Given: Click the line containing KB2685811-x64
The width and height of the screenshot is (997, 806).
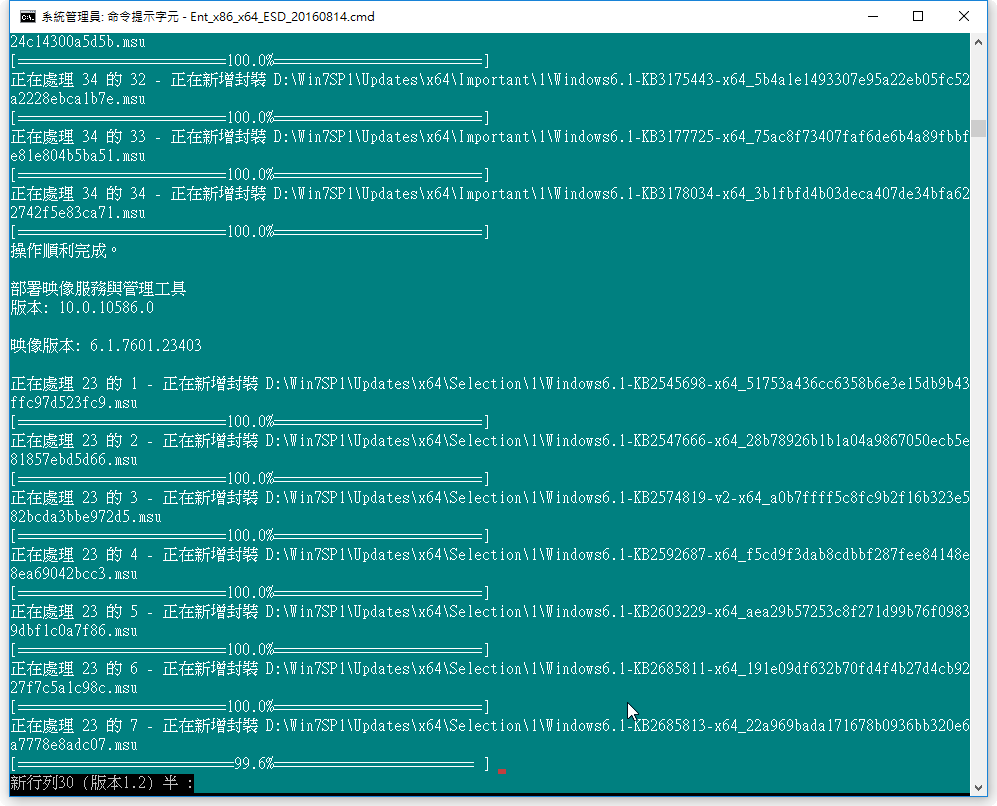Looking at the screenshot, I should pos(490,669).
